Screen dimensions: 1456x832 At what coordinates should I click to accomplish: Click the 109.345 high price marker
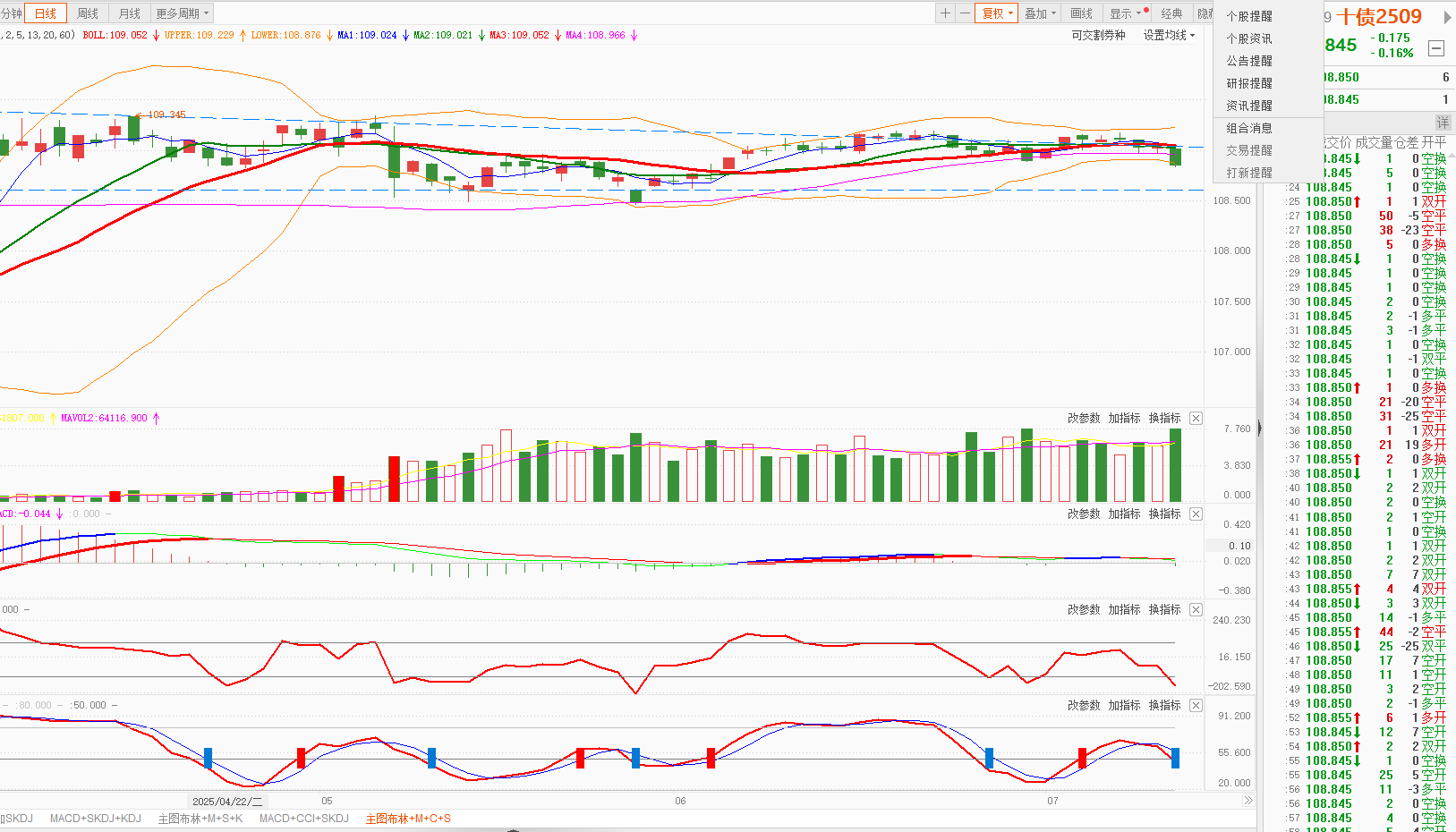pos(166,115)
